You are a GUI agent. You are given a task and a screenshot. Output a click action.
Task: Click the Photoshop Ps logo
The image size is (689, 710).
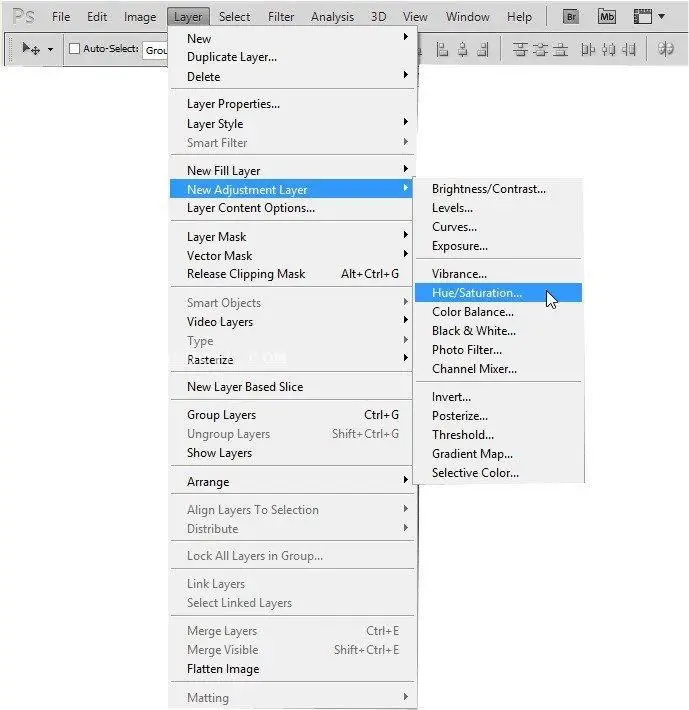tap(24, 17)
